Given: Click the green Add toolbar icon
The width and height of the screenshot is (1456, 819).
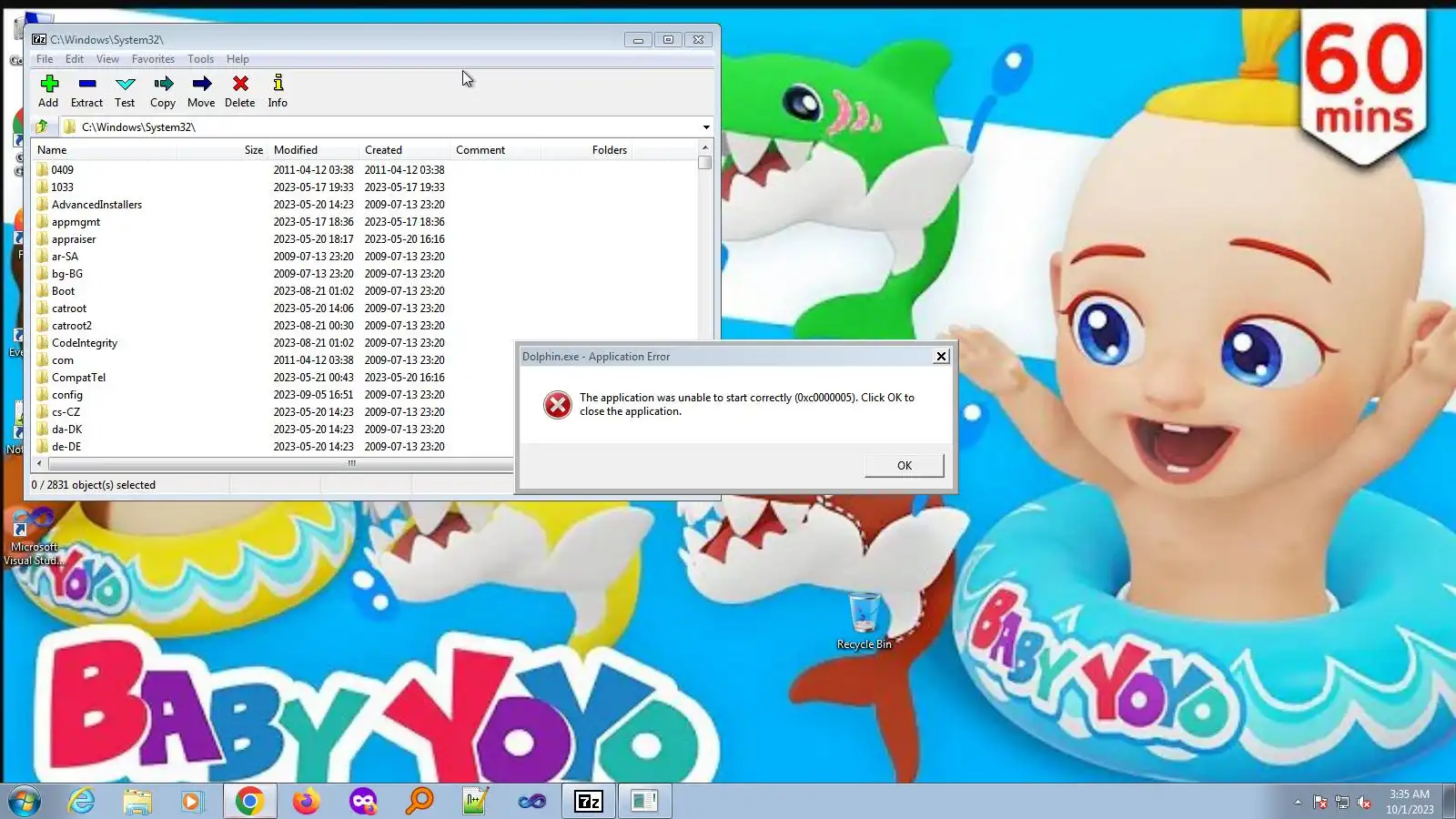Looking at the screenshot, I should [x=49, y=84].
